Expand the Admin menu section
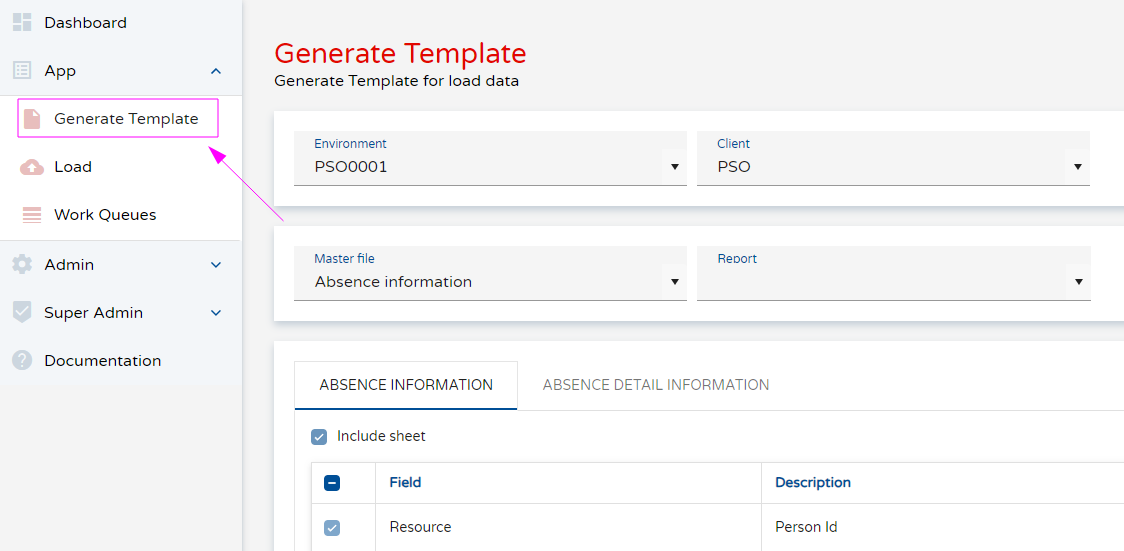1124x551 pixels. click(216, 265)
